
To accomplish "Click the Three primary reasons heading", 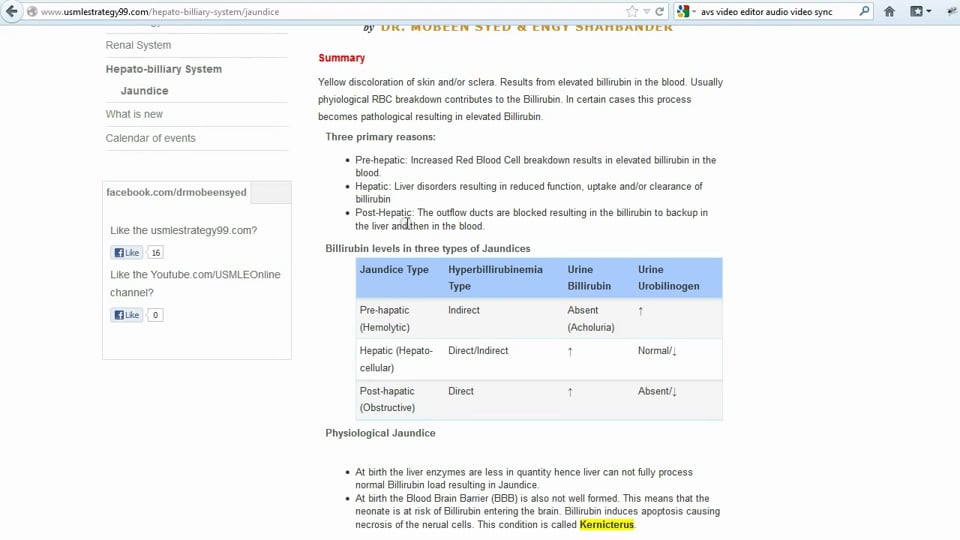I will [x=380, y=137].
